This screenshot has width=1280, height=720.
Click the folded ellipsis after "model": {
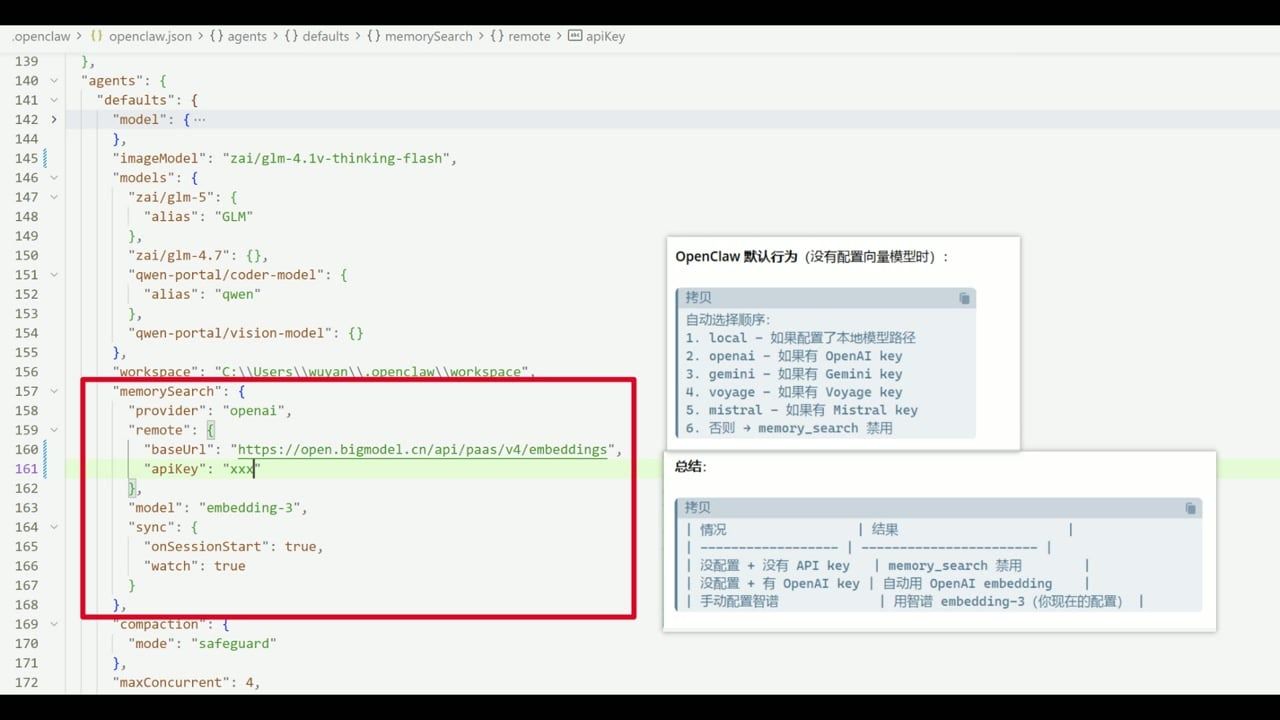click(200, 119)
